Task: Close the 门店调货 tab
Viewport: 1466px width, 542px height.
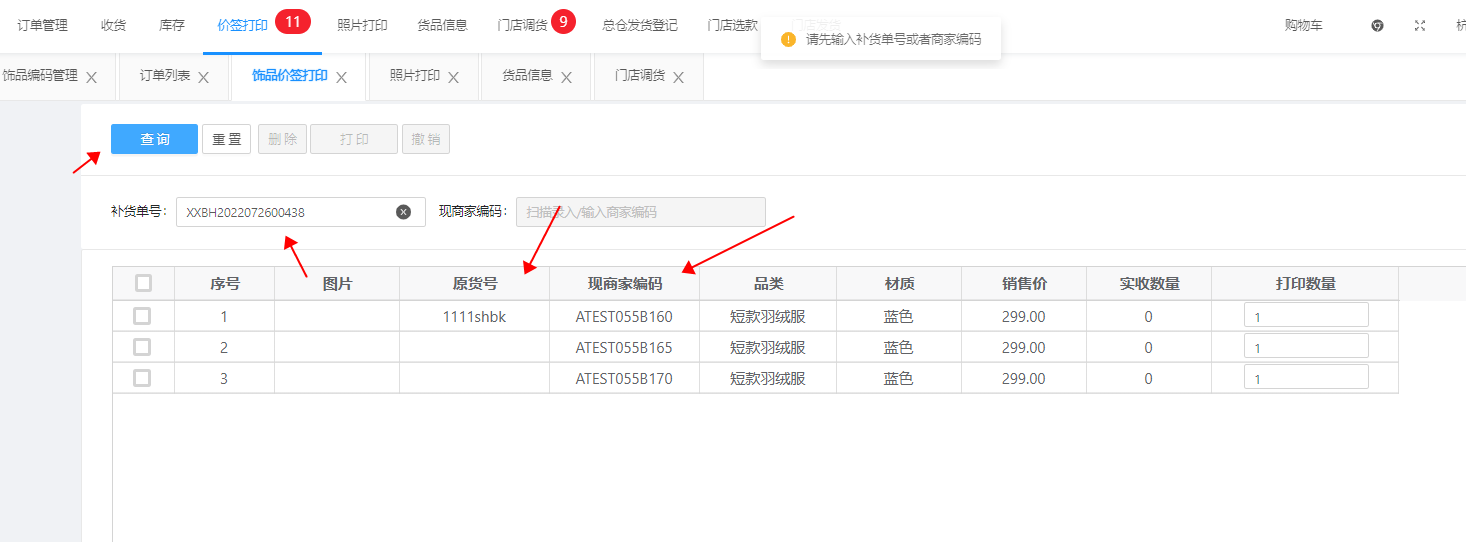Action: [x=678, y=77]
